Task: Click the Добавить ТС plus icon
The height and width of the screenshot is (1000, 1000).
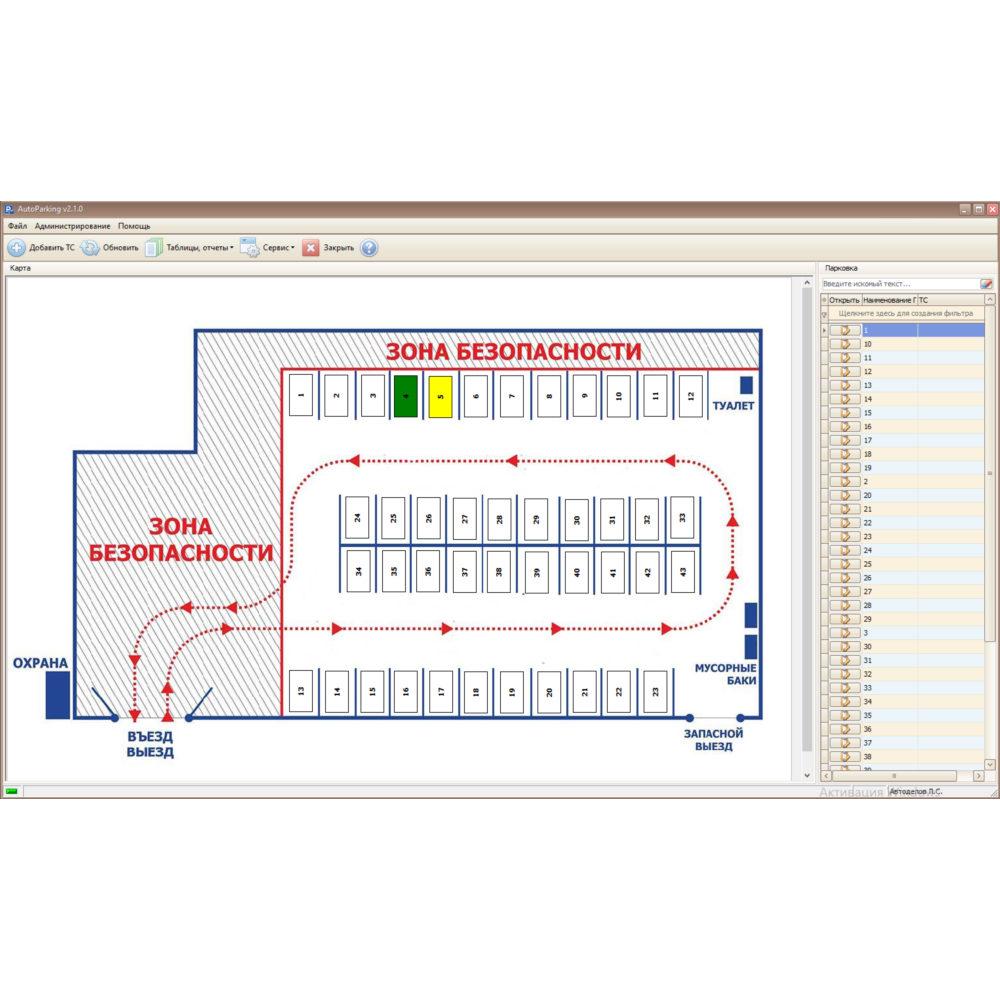Action: pyautogui.click(x=17, y=248)
